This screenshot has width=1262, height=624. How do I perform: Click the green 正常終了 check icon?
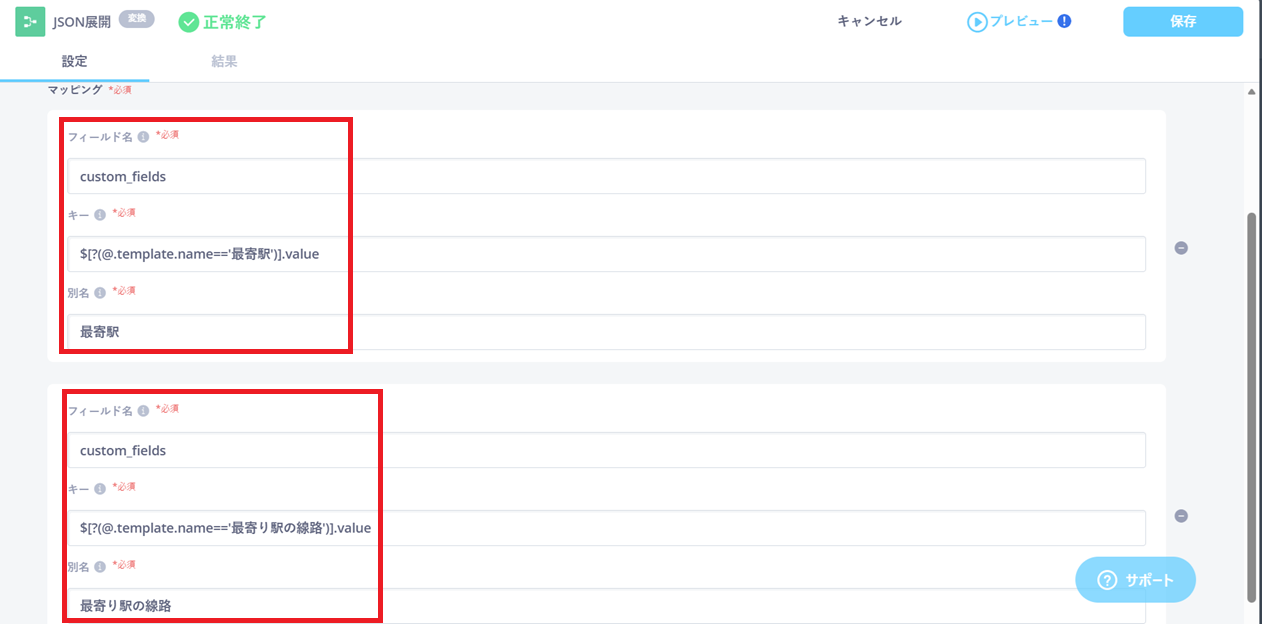click(x=188, y=22)
